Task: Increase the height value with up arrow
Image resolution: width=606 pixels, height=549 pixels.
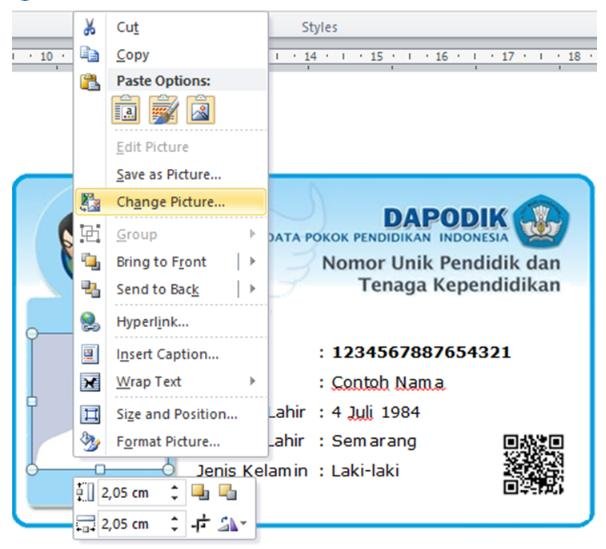Action: coord(175,488)
